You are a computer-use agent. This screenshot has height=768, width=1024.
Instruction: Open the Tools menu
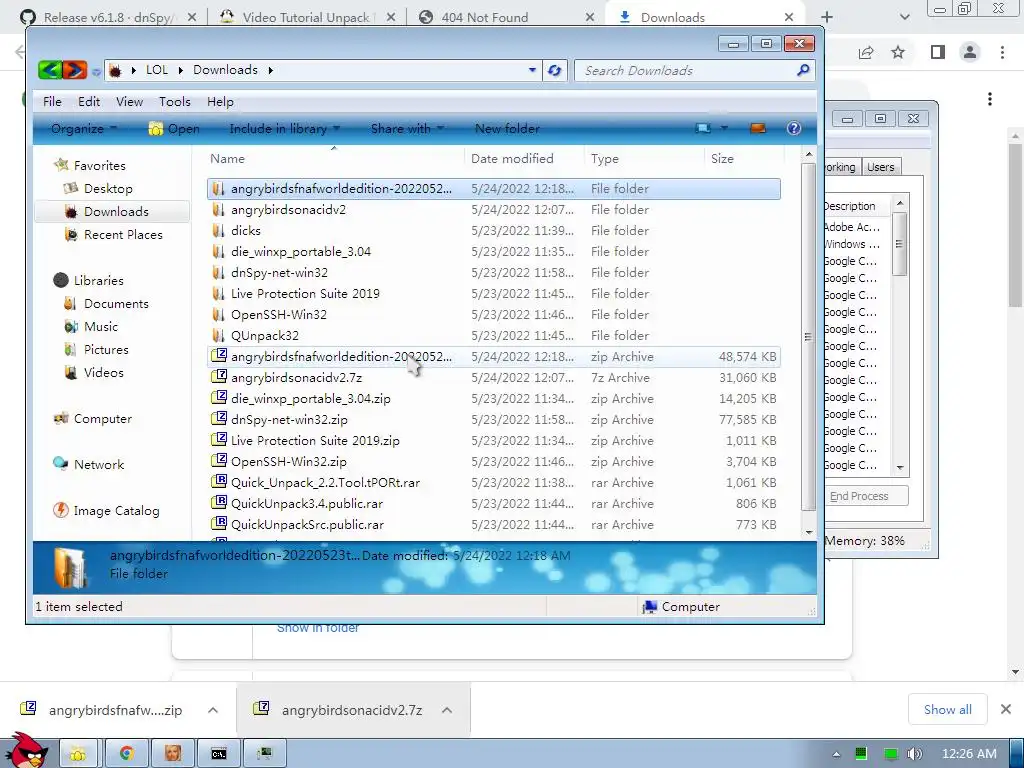175,102
